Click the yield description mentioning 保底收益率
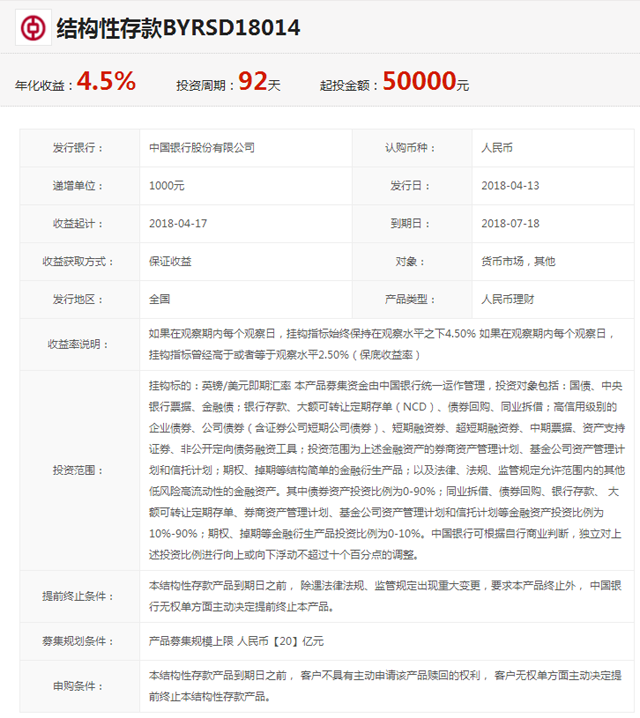This screenshot has height=718, width=640. click(381, 344)
